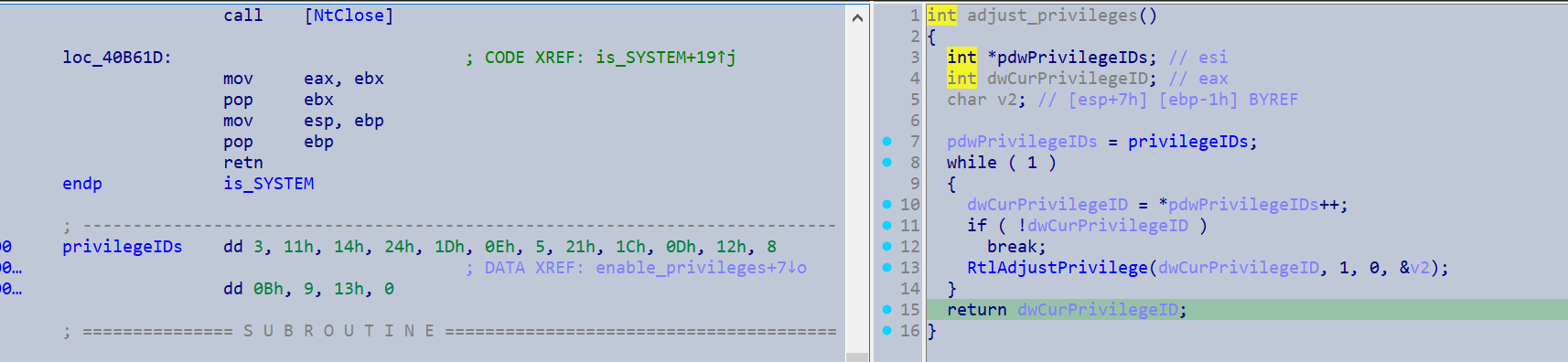Click is_SYSTEM name beside endp
The height and width of the screenshot is (362, 1568).
269,184
